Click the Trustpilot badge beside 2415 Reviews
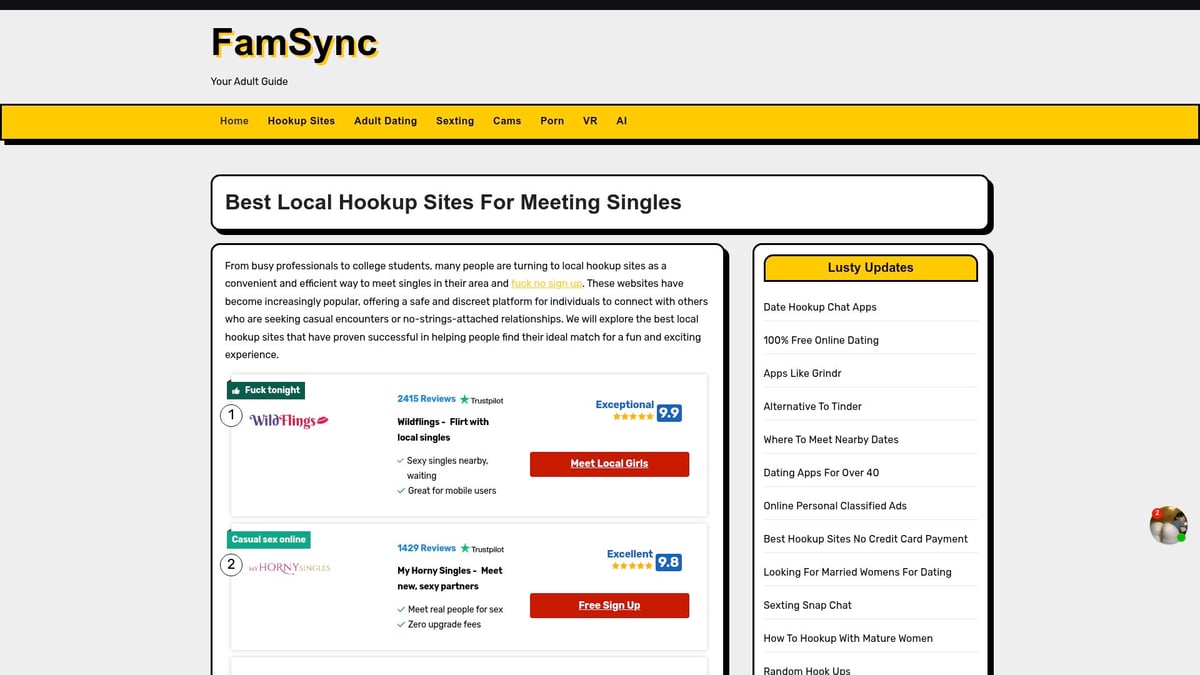1200x675 pixels. (482, 400)
